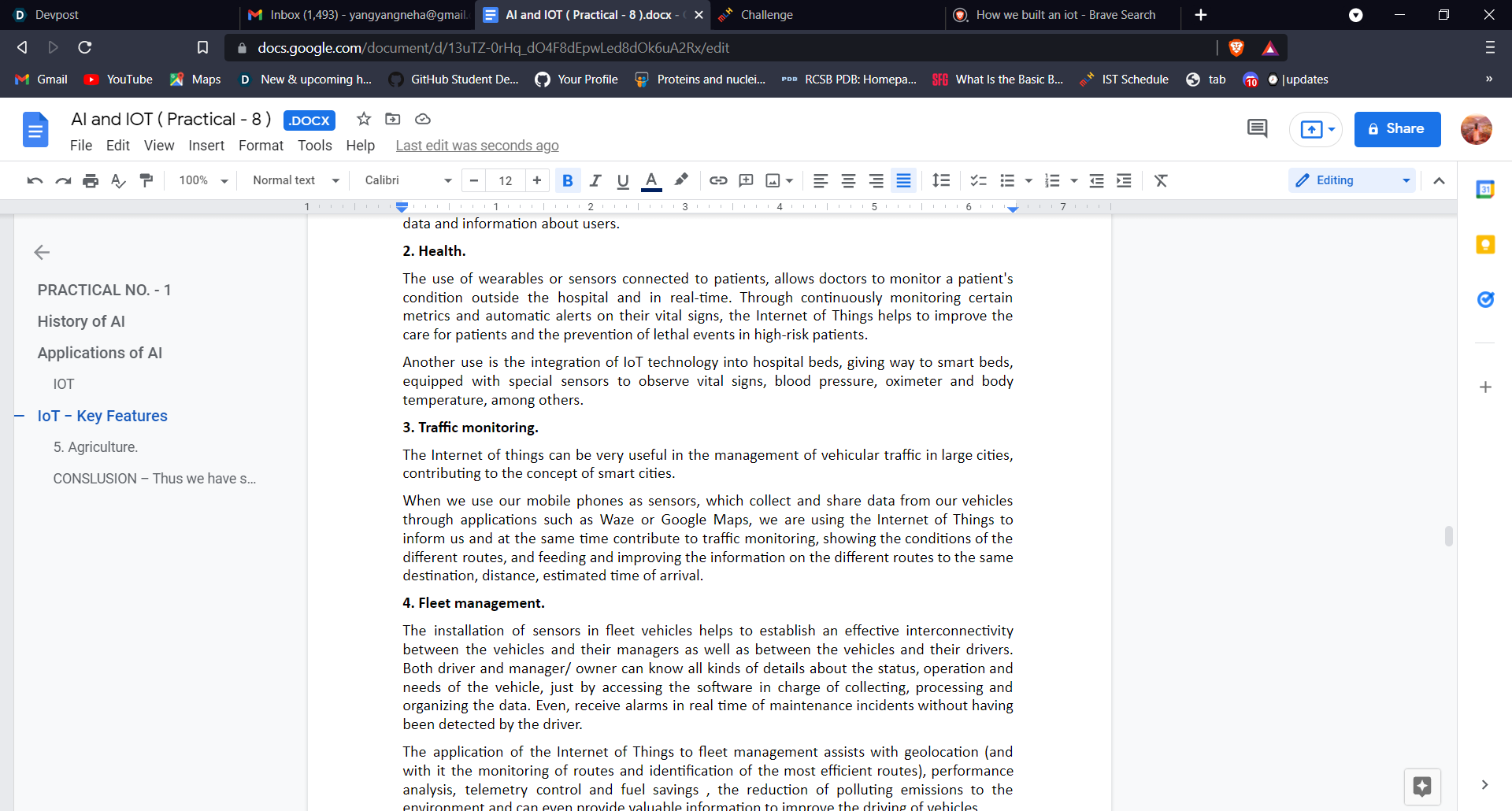Open the Format menu
The height and width of the screenshot is (811, 1512).
261,146
